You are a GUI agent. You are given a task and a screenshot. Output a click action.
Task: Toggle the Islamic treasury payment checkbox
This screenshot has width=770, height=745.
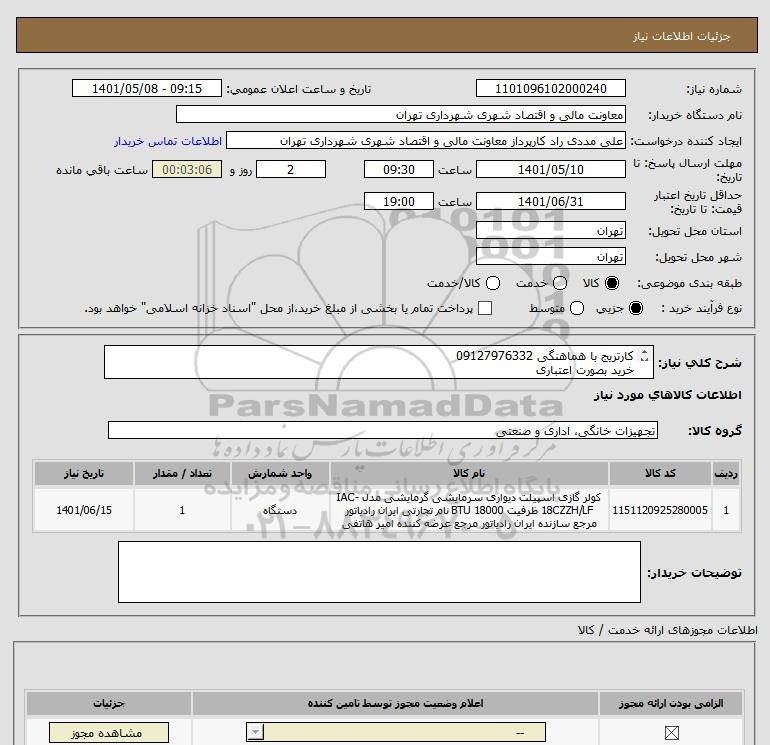pos(485,308)
